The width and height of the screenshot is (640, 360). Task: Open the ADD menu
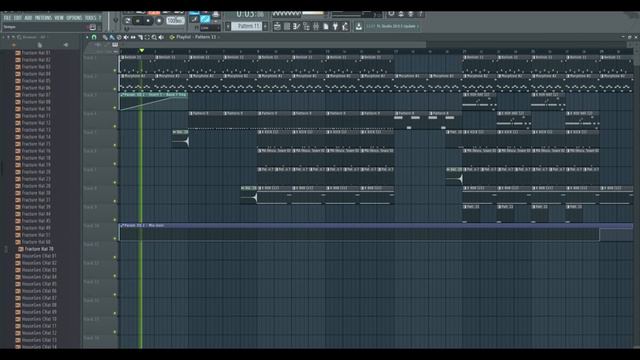(x=28, y=18)
